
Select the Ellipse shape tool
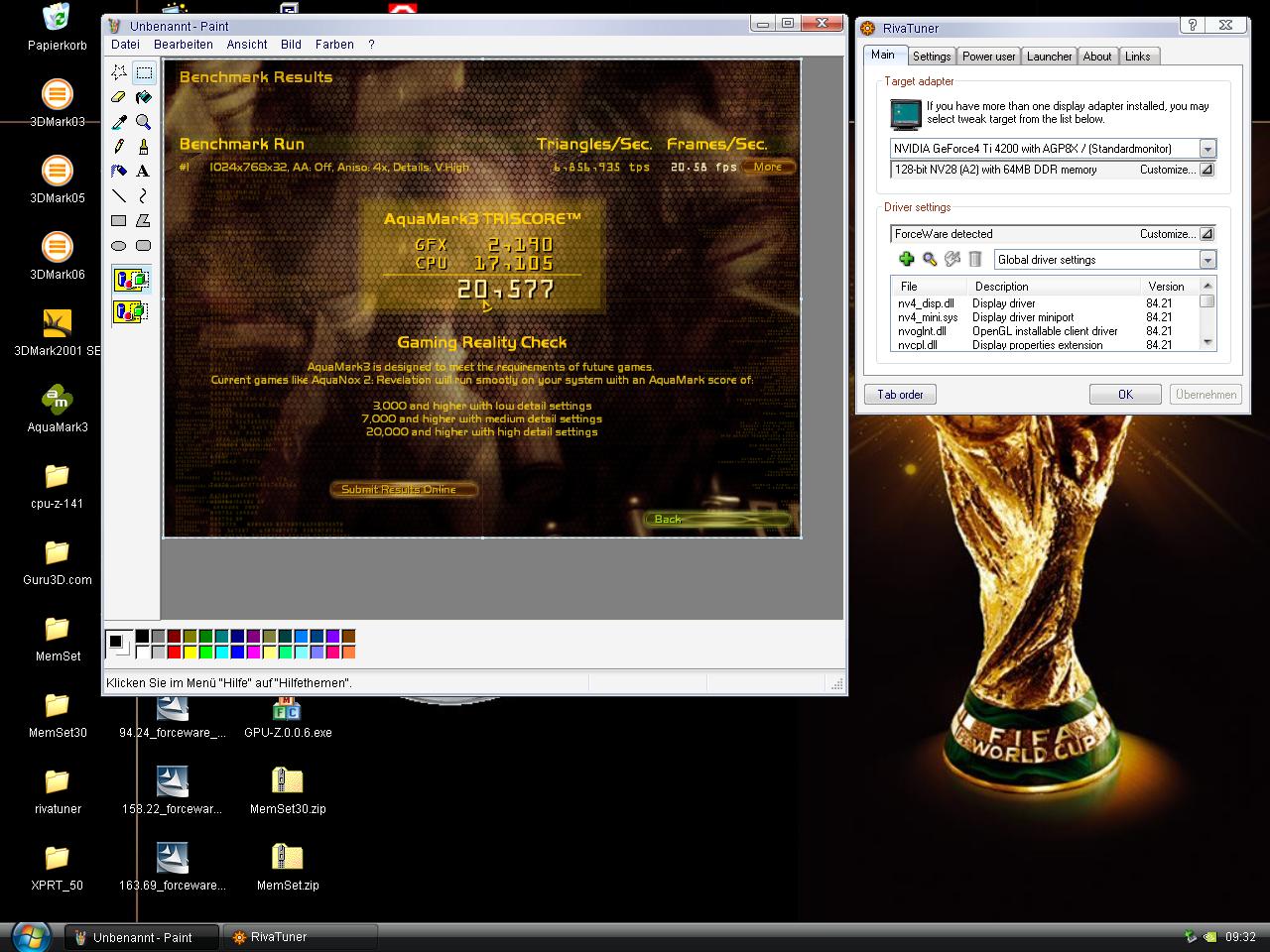tap(119, 246)
